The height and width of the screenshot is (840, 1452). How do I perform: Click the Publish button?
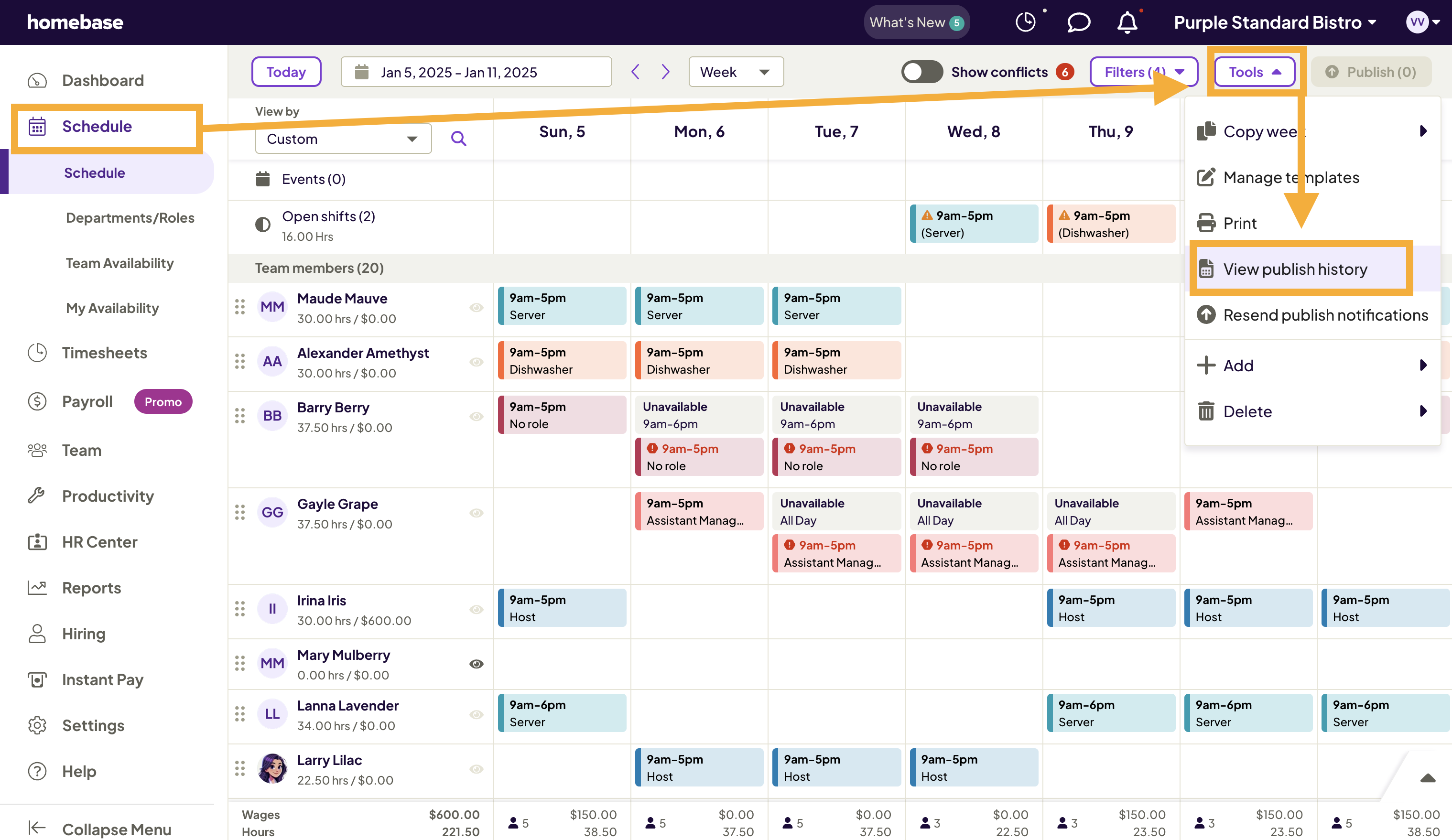point(1371,72)
